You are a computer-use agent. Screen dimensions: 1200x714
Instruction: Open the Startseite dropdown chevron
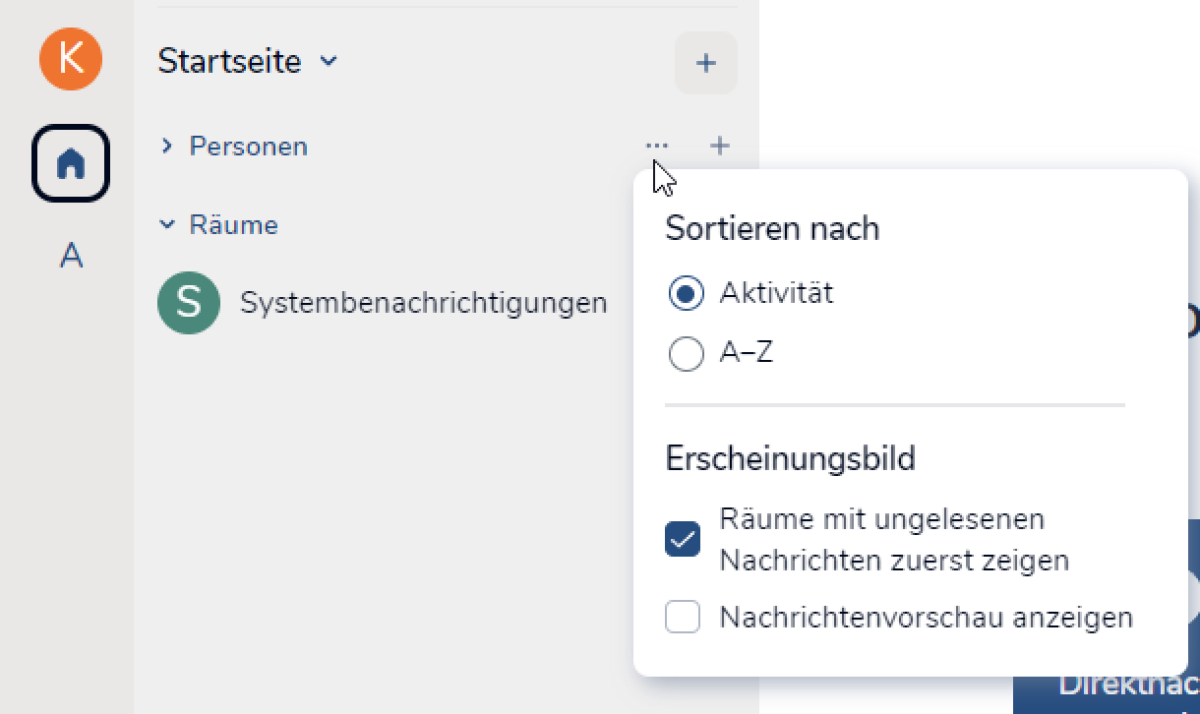328,62
